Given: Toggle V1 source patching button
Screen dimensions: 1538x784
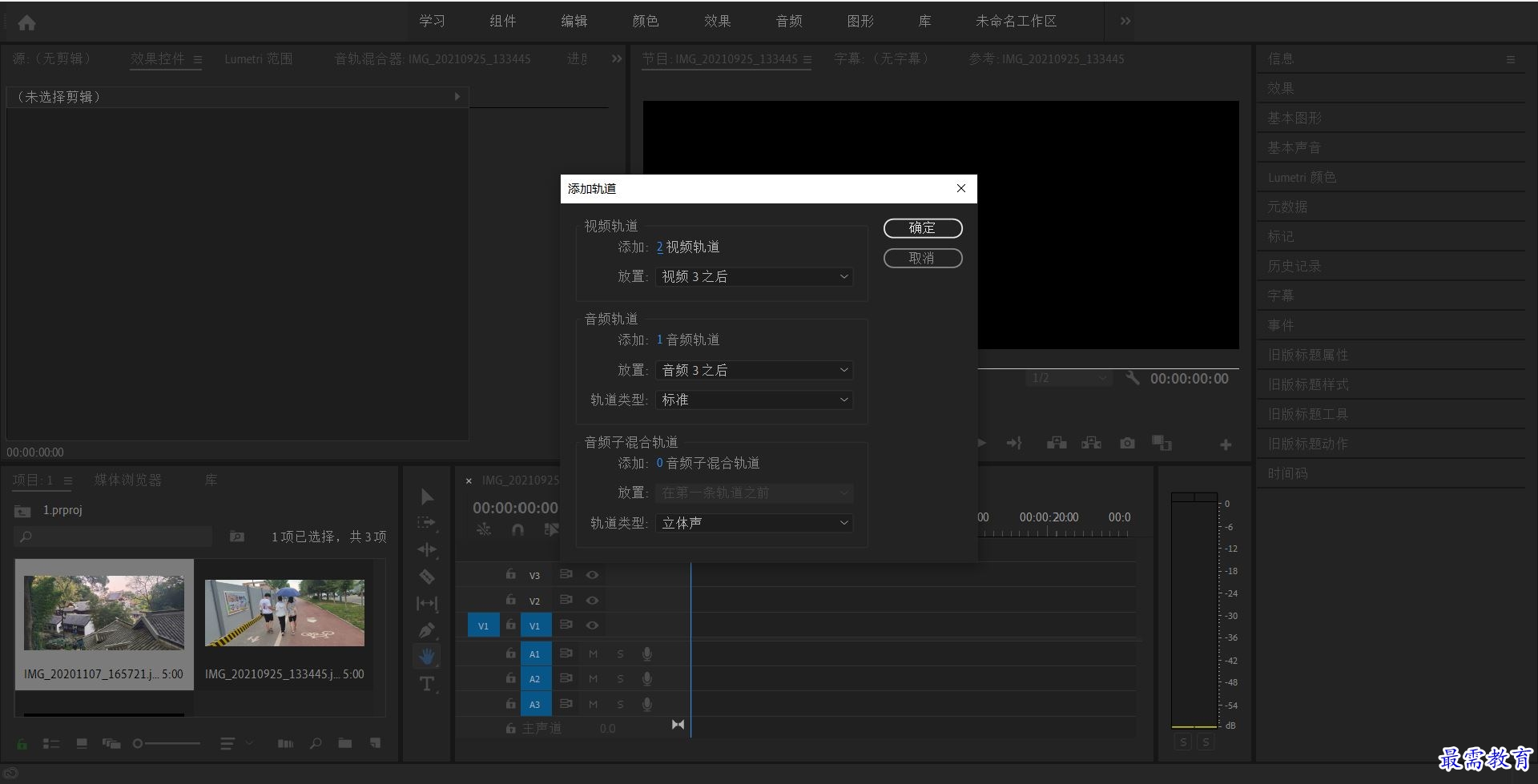Looking at the screenshot, I should tap(483, 625).
